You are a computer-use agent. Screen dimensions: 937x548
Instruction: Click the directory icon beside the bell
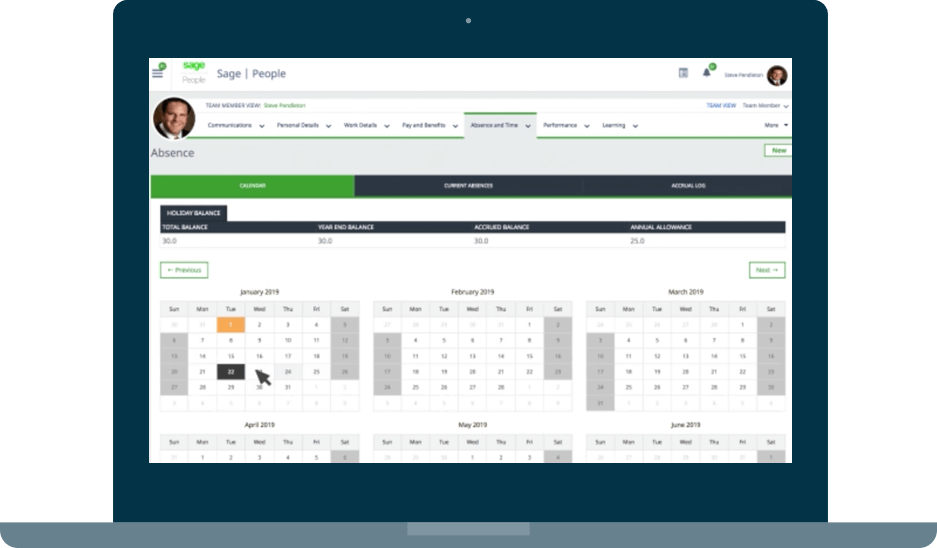(683, 73)
